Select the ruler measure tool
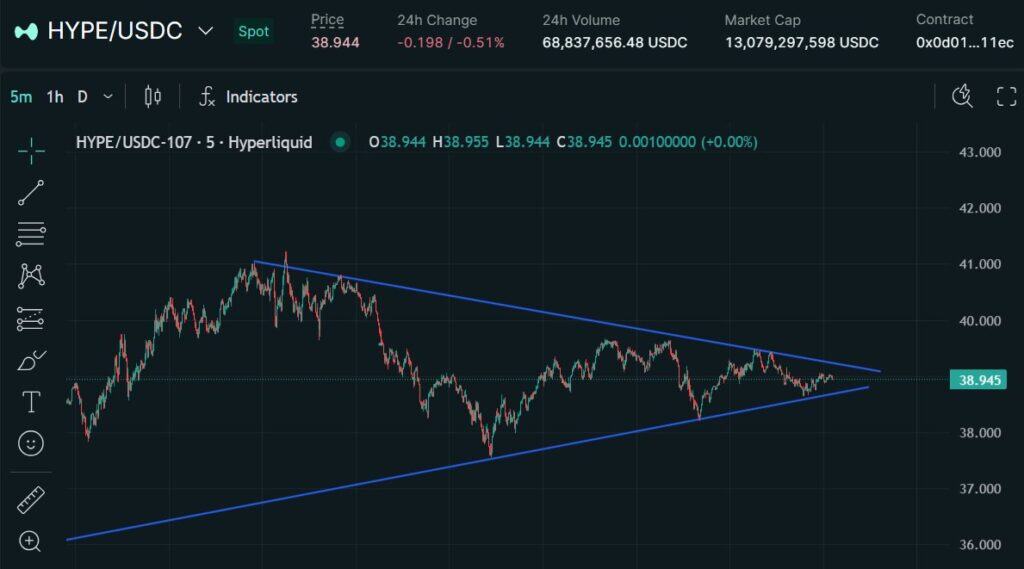This screenshot has width=1024, height=569. coord(31,500)
